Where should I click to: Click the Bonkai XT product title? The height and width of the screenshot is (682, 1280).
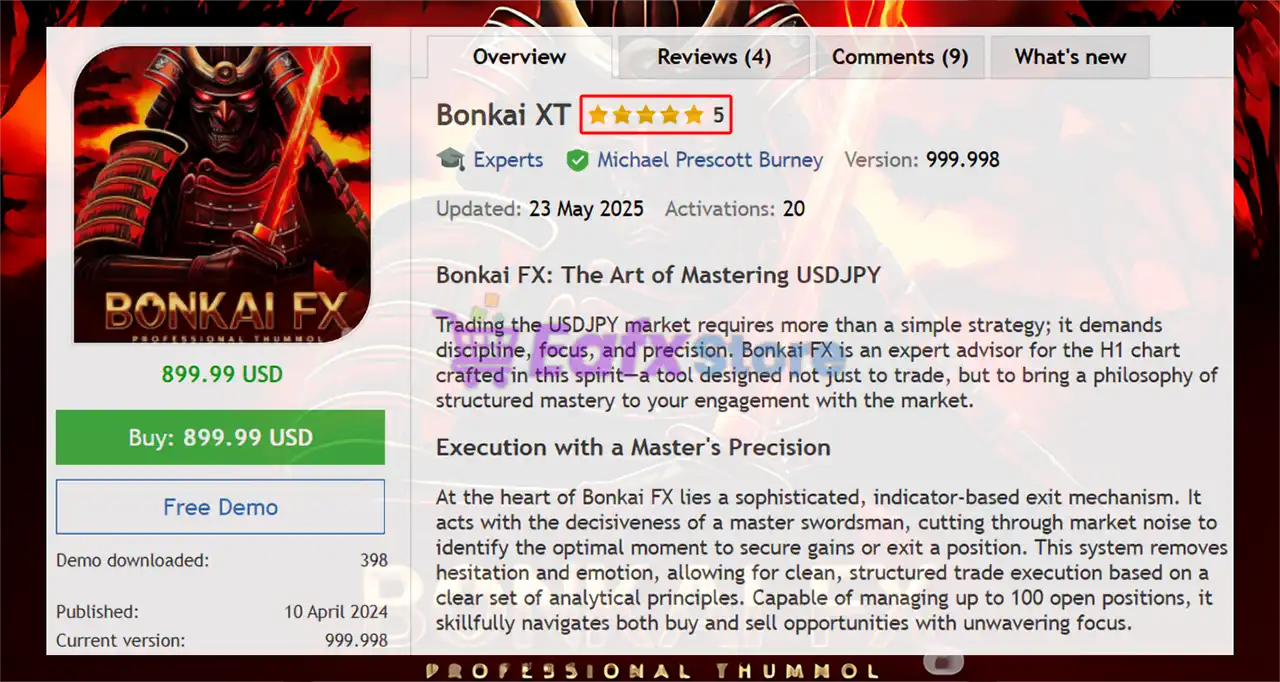503,115
